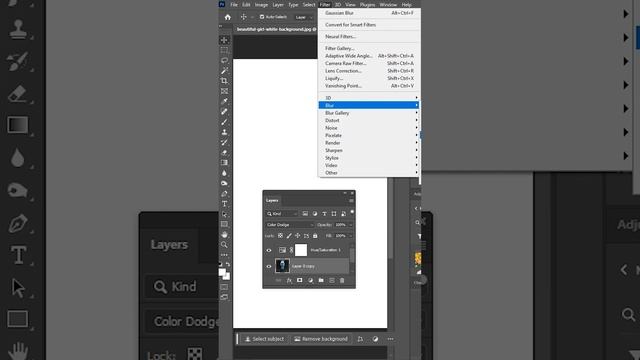
Task: Select the Lasso tool
Action: pos(224,60)
